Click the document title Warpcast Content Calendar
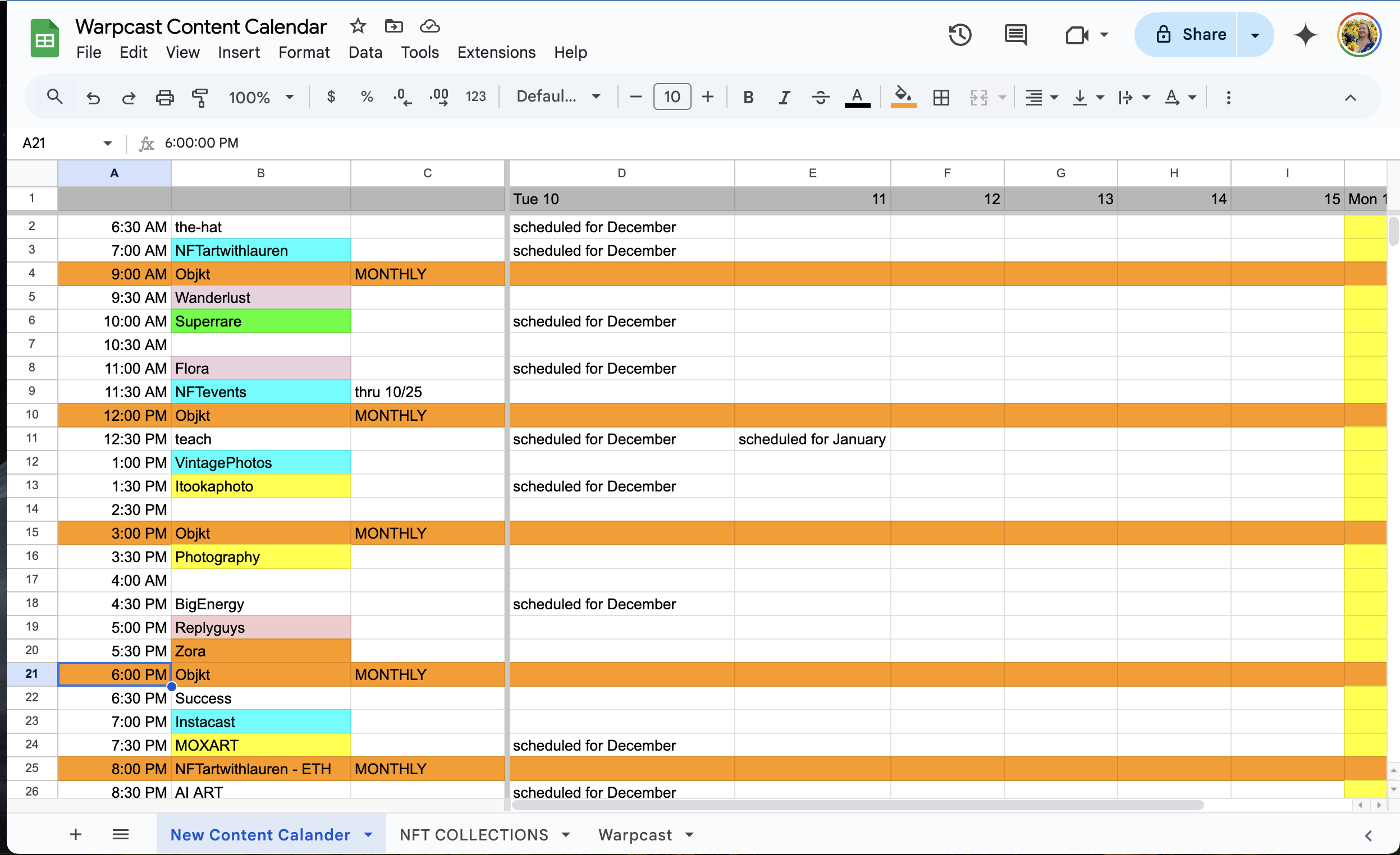 [x=201, y=26]
